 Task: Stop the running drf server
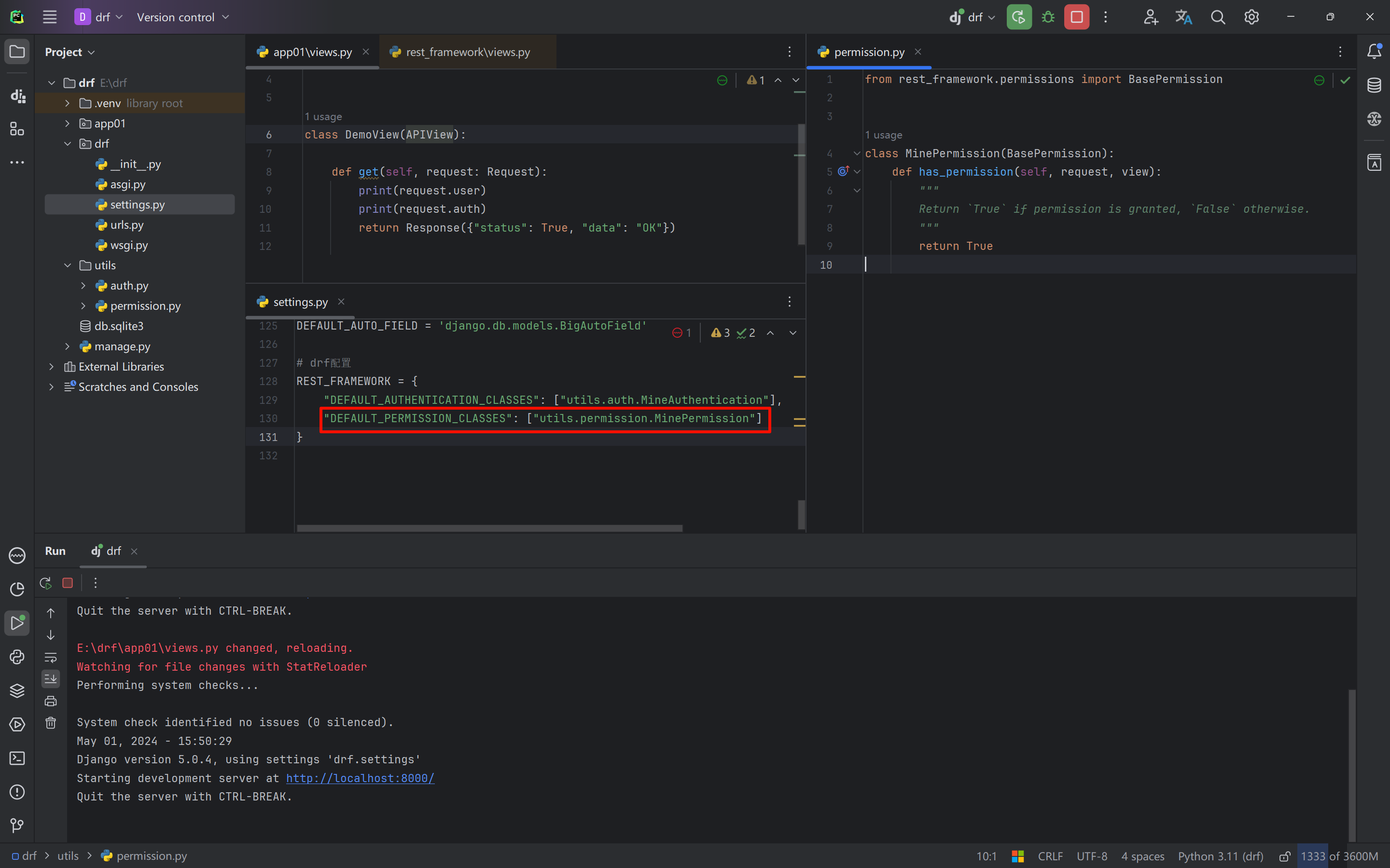(x=1076, y=17)
